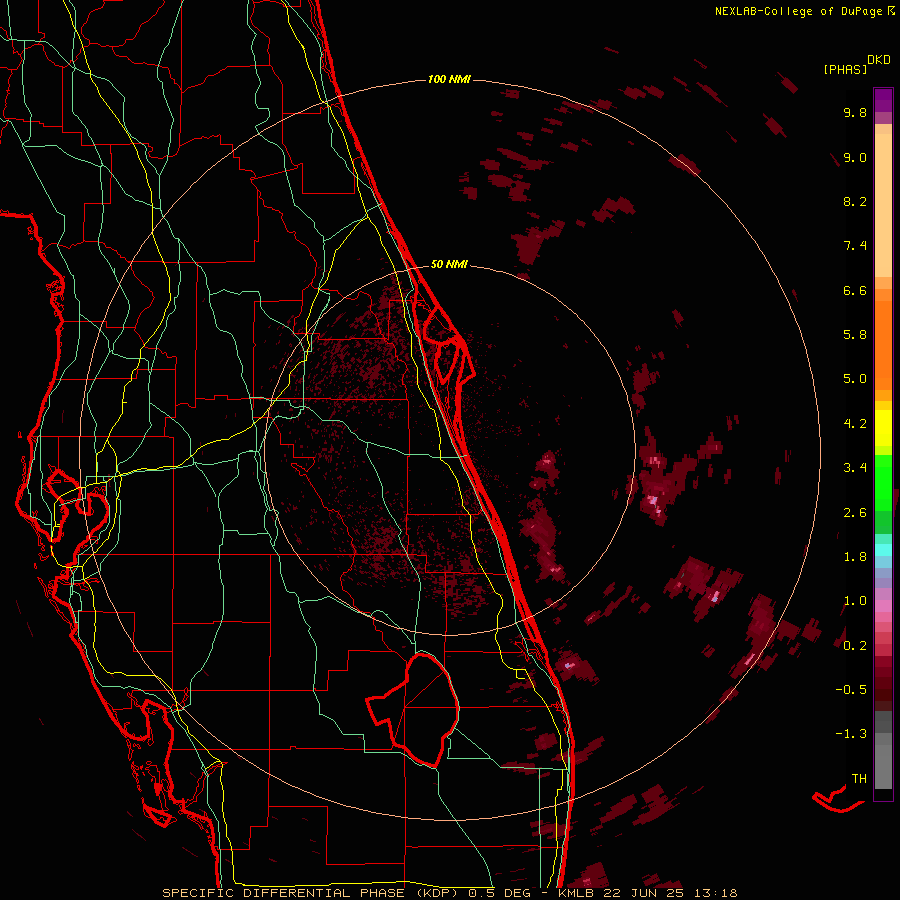This screenshot has height=900, width=900.
Task: Click the 2.6 color scale label
Action: click(x=855, y=513)
